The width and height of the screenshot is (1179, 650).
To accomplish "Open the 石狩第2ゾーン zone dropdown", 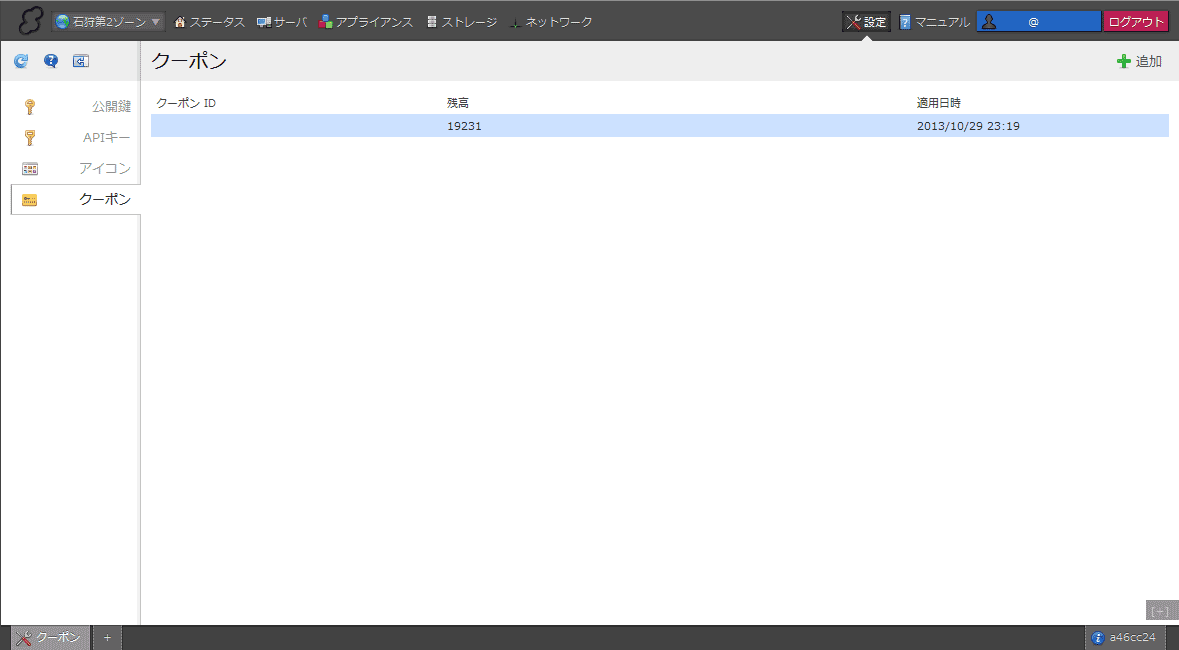I will 108,22.
